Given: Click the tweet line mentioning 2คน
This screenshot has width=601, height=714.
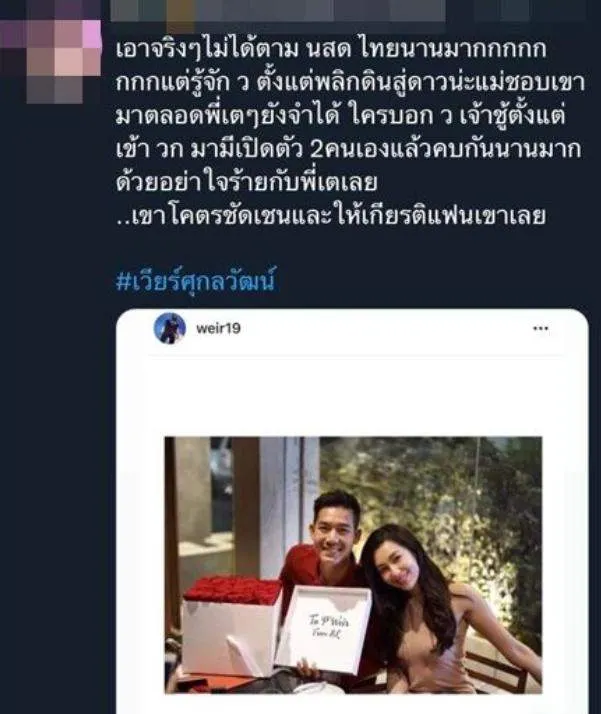Looking at the screenshot, I should tap(349, 149).
